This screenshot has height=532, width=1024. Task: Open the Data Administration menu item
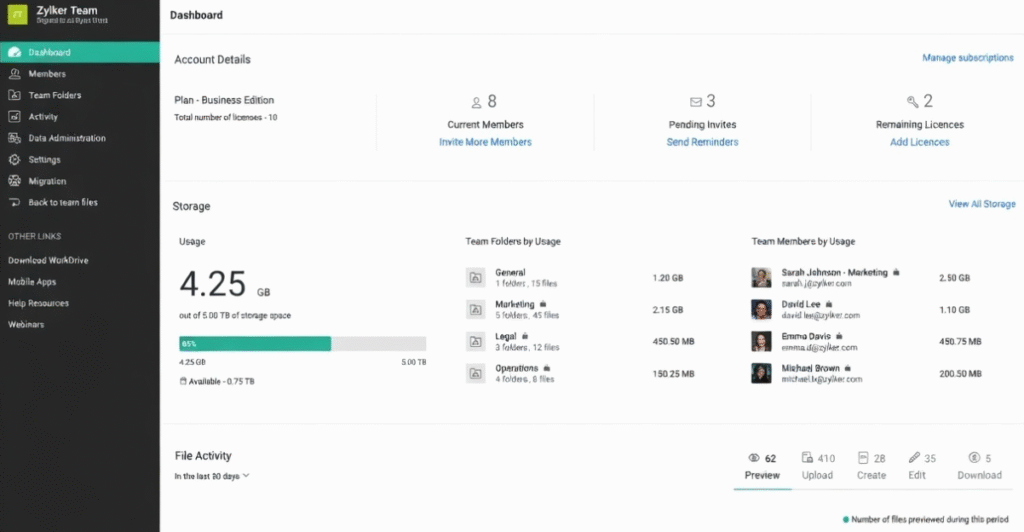[x=80, y=138]
